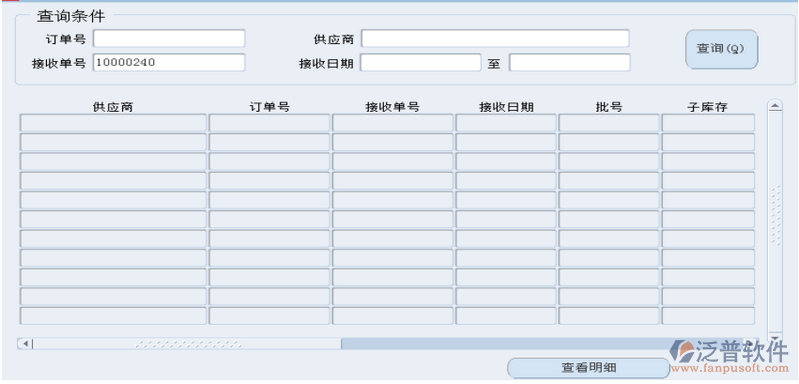Select last row 订单号 cell
The image size is (799, 384).
pyautogui.click(x=270, y=316)
